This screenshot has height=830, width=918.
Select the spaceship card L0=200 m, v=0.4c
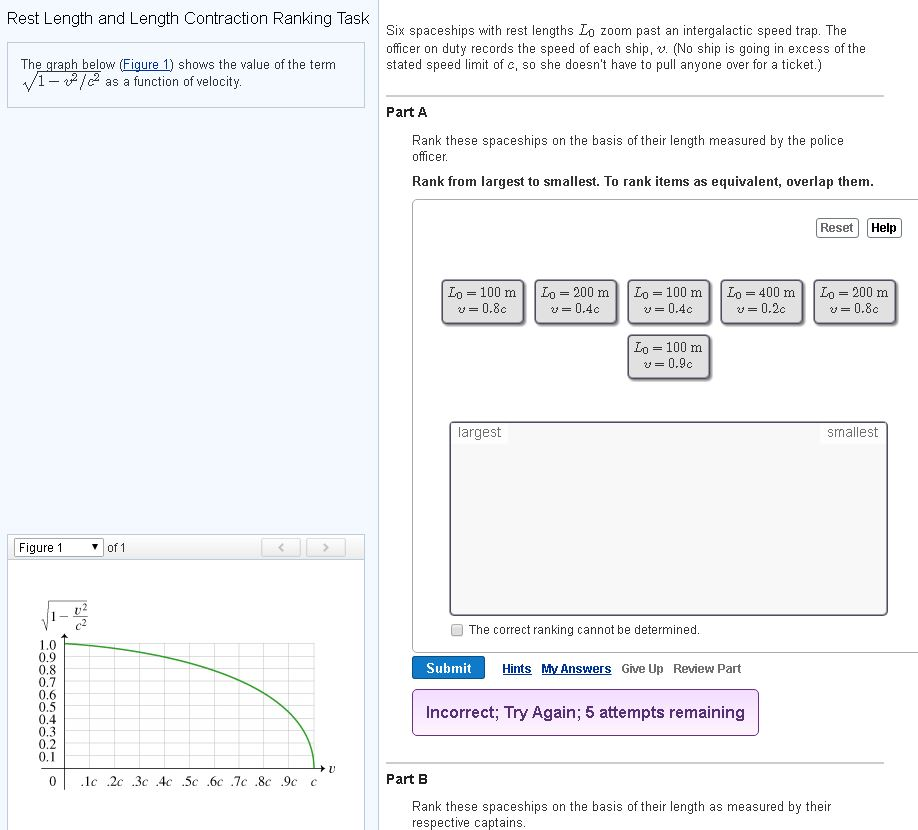(x=575, y=301)
